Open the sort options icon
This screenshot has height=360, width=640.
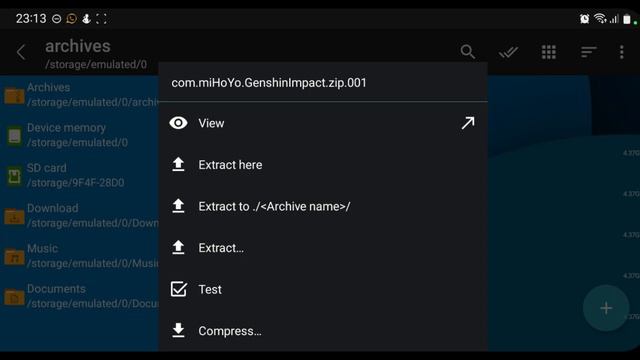tap(589, 52)
